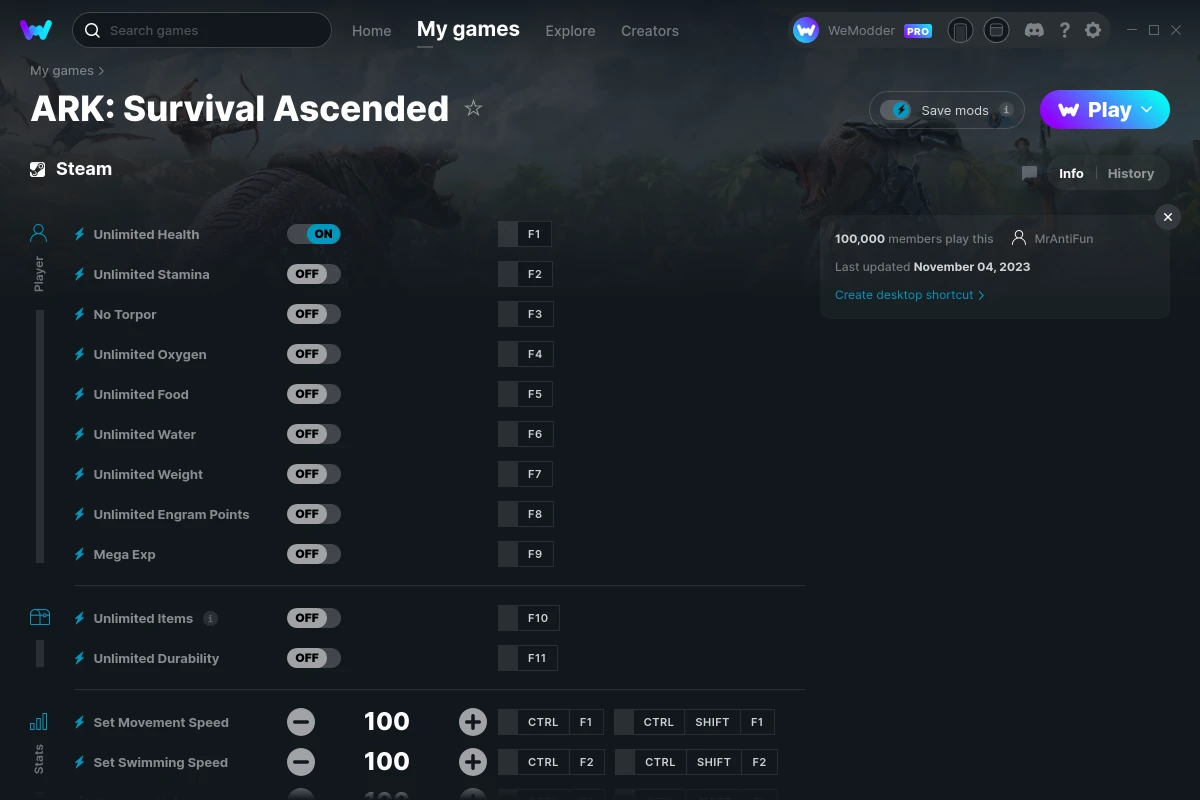This screenshot has width=1200, height=800.
Task: Close the info panel
Action: [1167, 217]
